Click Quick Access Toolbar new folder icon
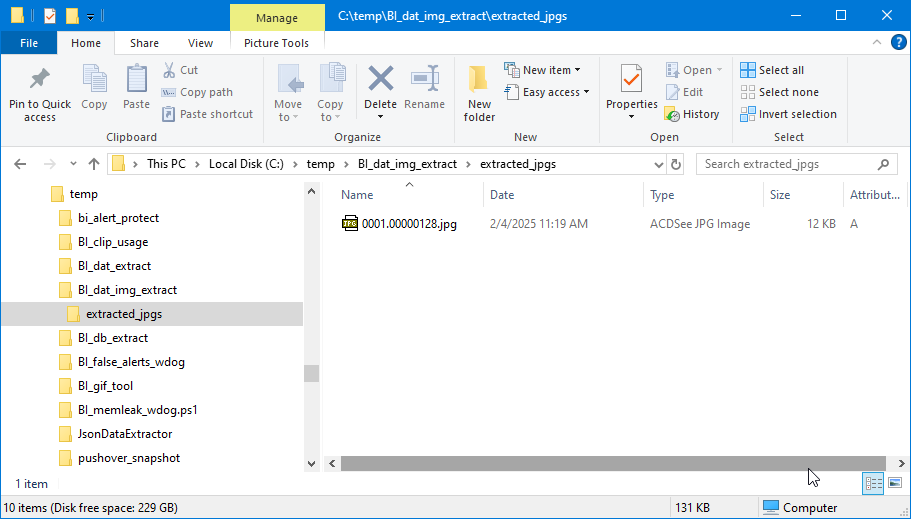This screenshot has height=519, width=911. pyautogui.click(x=72, y=16)
